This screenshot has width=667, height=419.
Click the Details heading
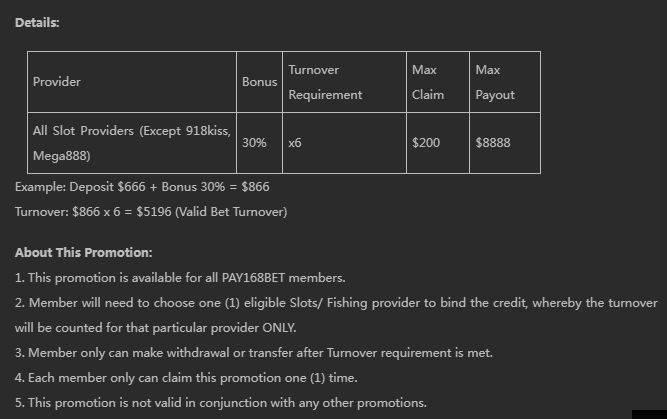37,22
